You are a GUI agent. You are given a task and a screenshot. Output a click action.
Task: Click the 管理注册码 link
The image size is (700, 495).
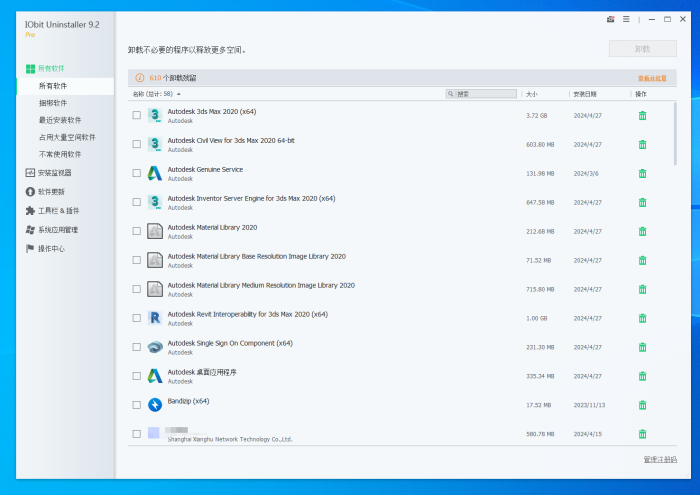click(659, 460)
